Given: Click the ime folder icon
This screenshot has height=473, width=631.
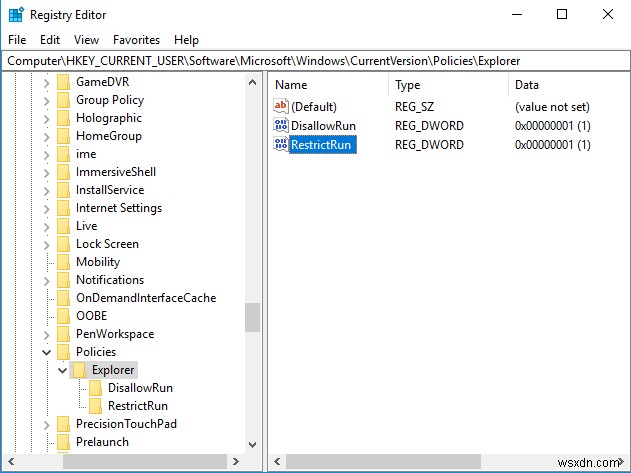Looking at the screenshot, I should click(x=64, y=154).
